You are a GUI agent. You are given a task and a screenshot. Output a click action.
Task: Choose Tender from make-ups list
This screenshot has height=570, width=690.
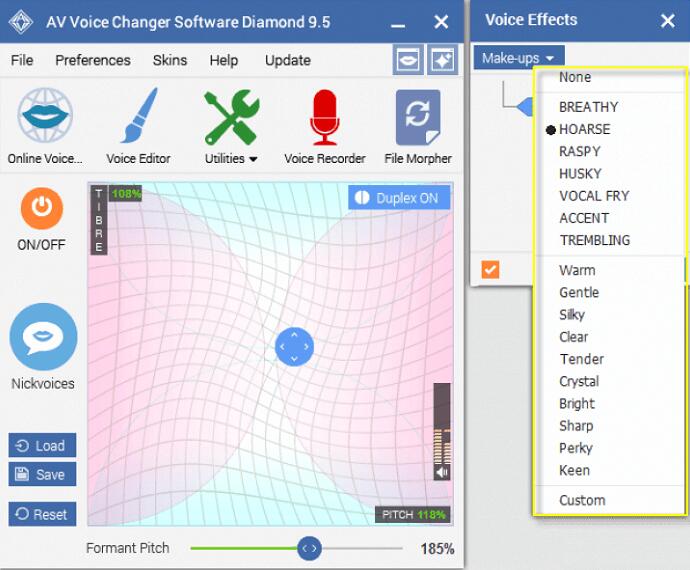click(581, 359)
